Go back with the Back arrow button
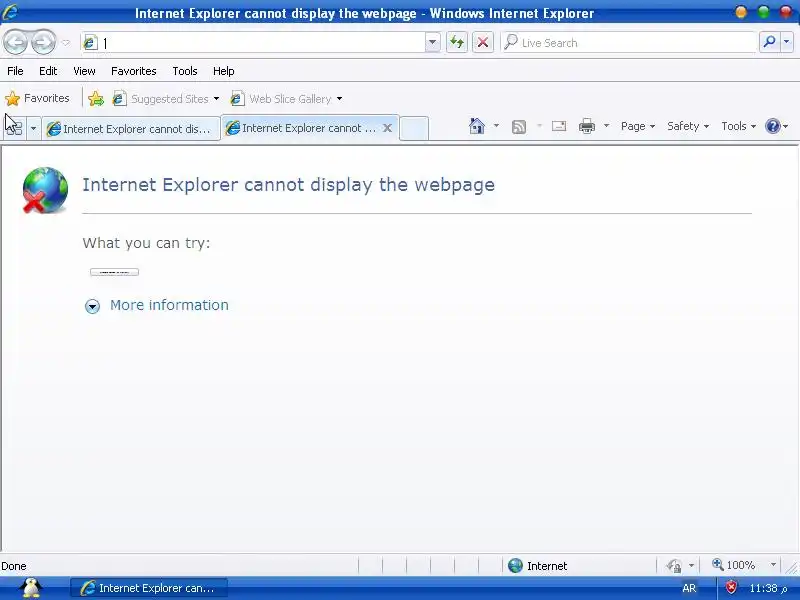 [x=15, y=42]
